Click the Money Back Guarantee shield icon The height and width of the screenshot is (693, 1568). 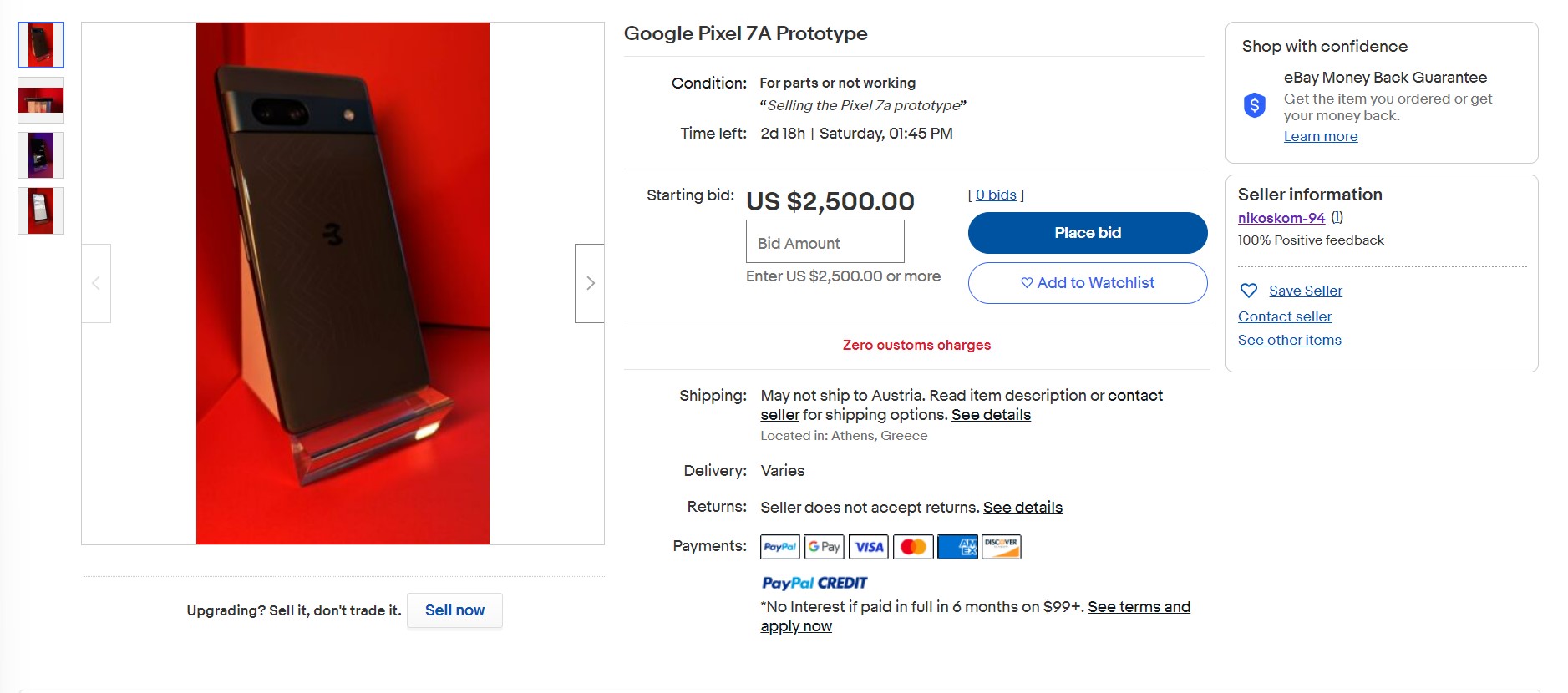click(1254, 105)
